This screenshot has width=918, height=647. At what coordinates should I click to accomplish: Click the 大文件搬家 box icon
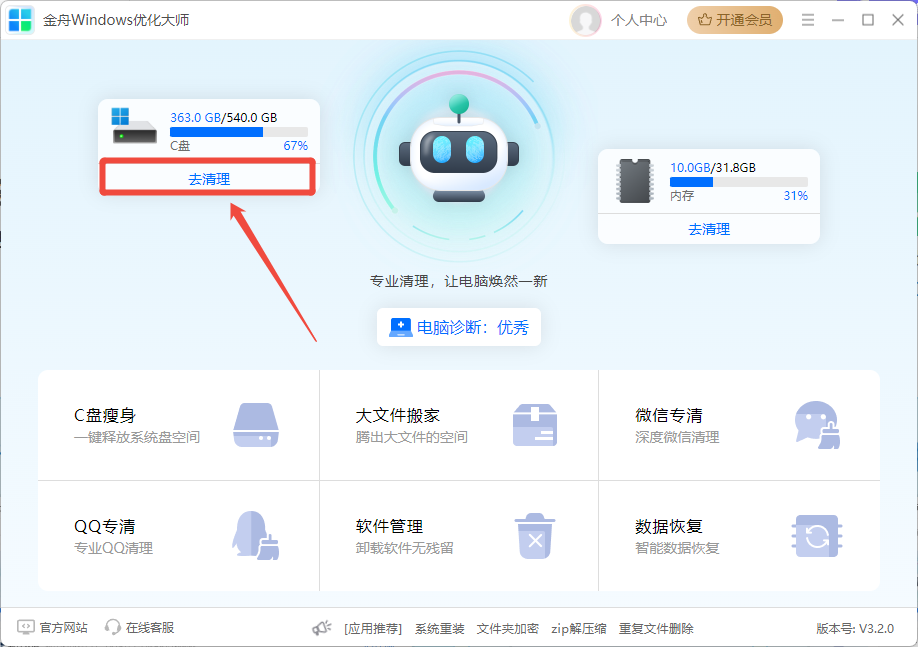[535, 425]
